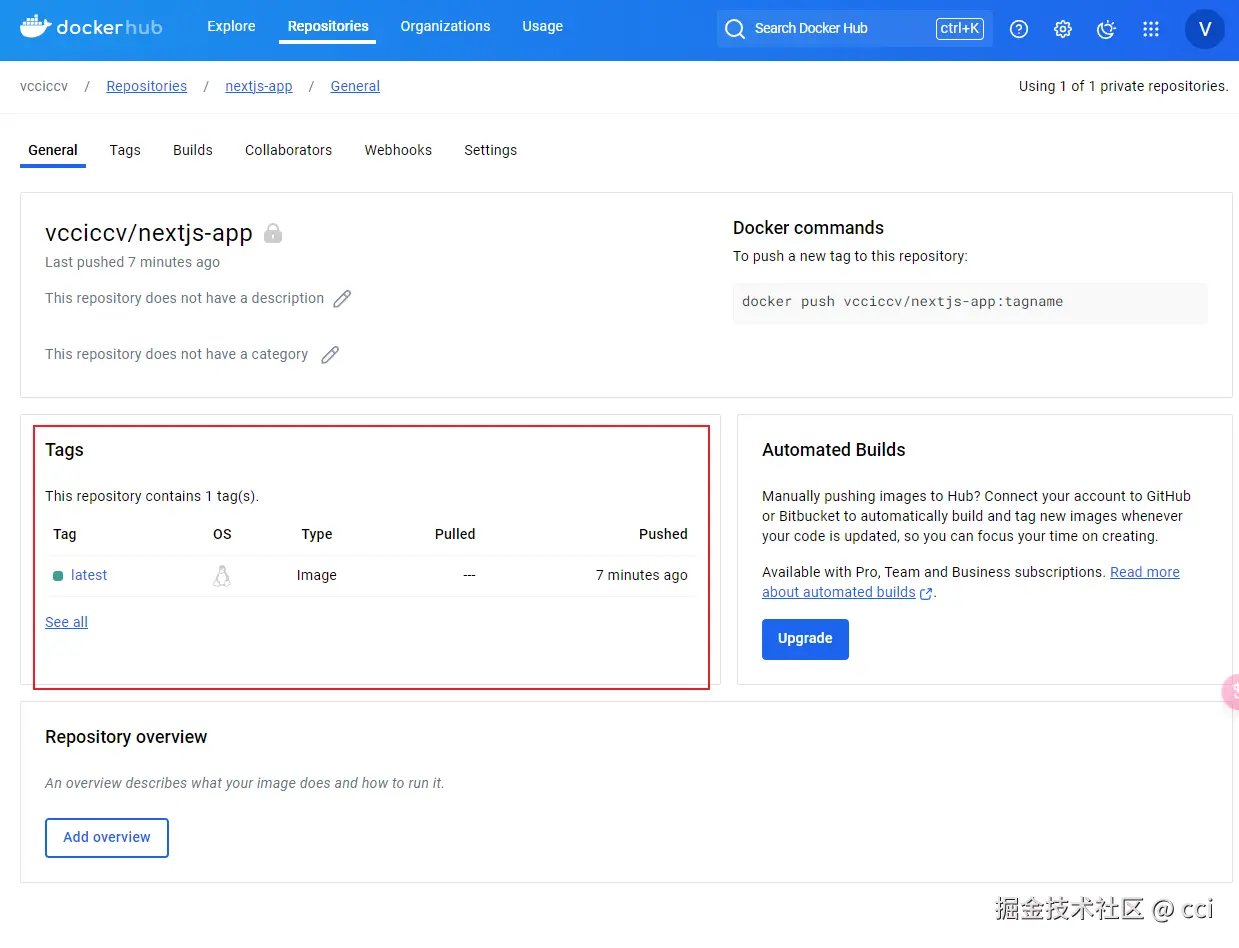This screenshot has height=948, width=1239.
Task: Open the Repositories nav item
Action: coord(328,26)
